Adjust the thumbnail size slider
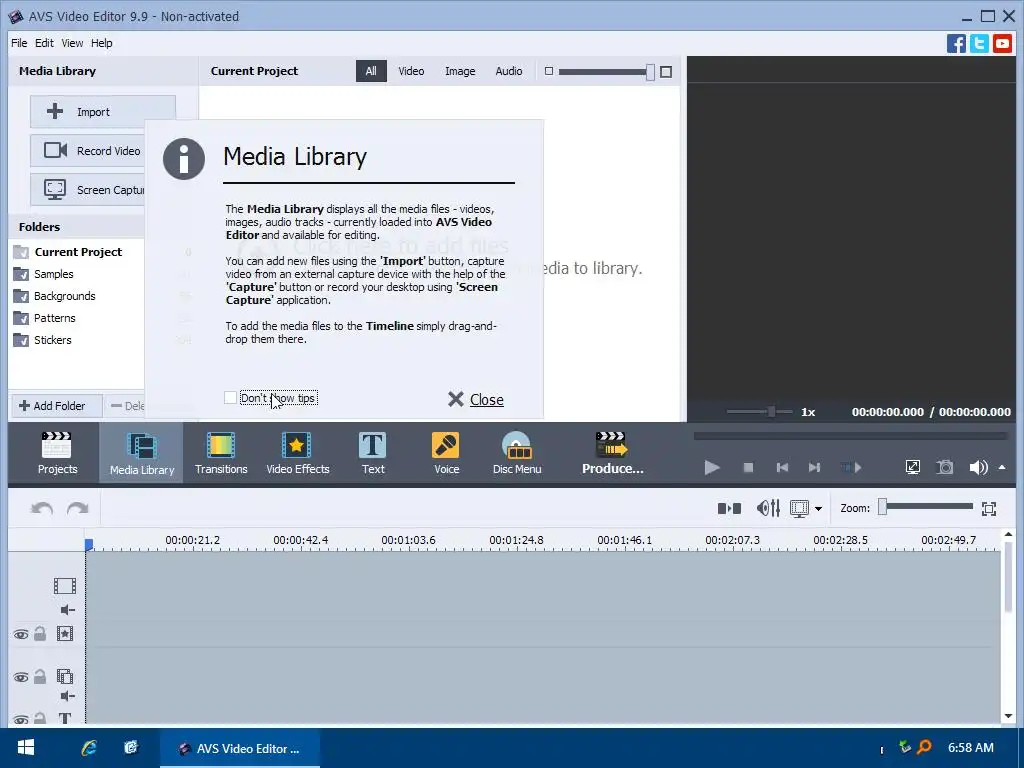Viewport: 1024px width, 768px height. [650, 72]
